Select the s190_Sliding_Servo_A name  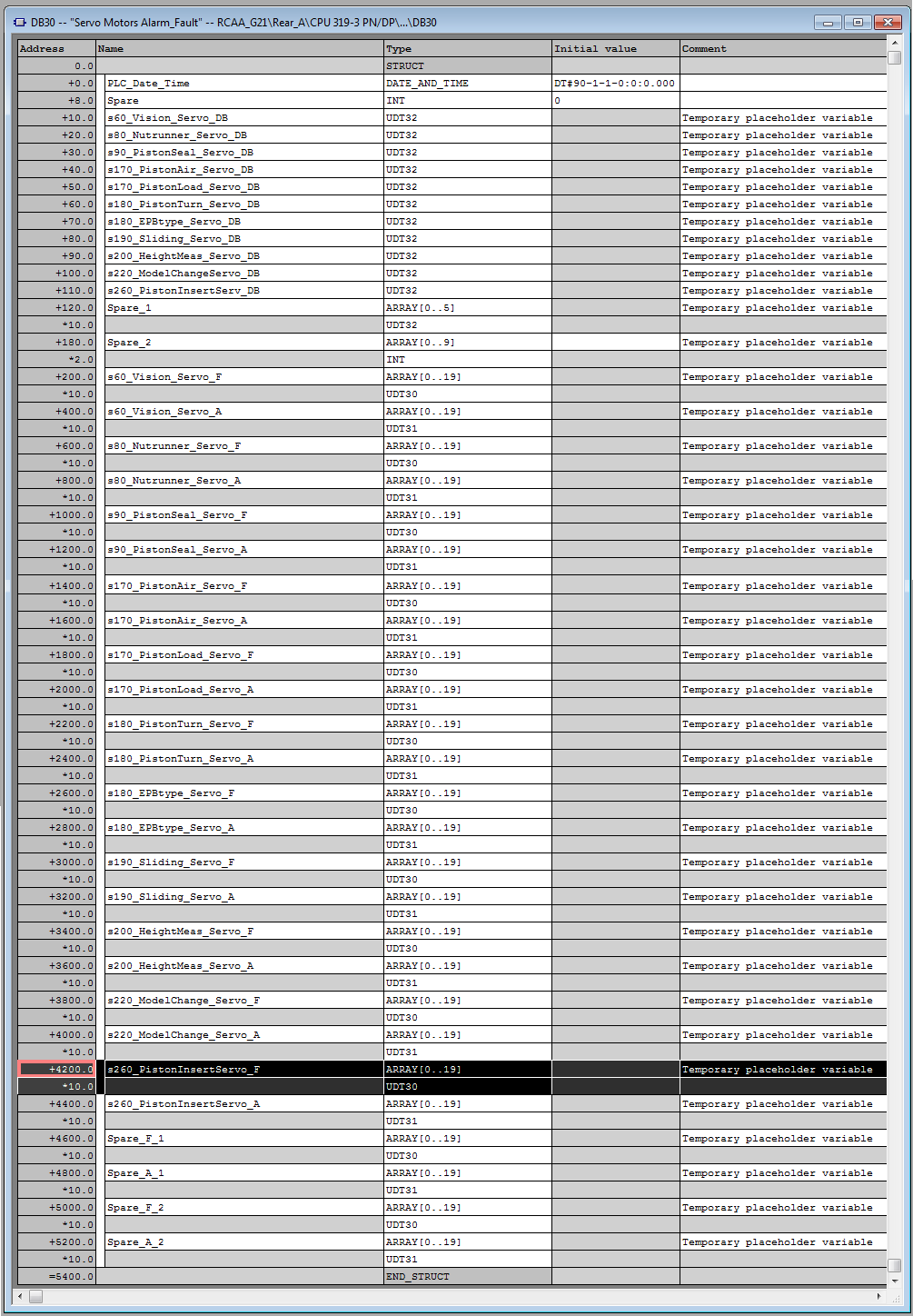click(244, 897)
